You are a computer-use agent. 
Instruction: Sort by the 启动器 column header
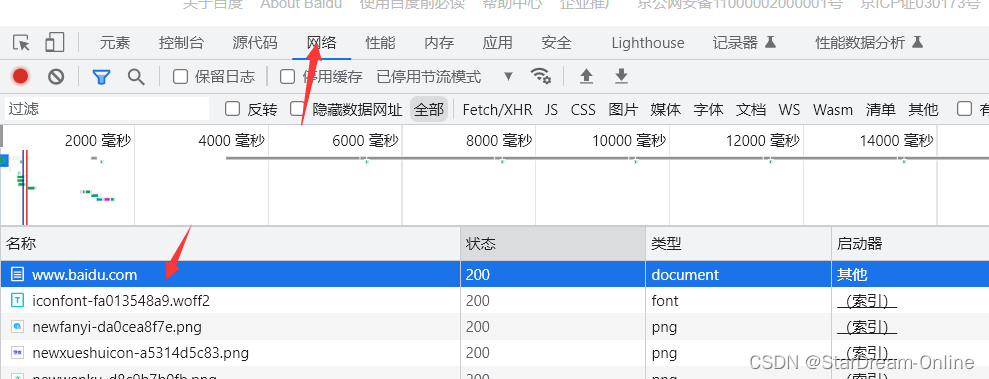pos(910,243)
